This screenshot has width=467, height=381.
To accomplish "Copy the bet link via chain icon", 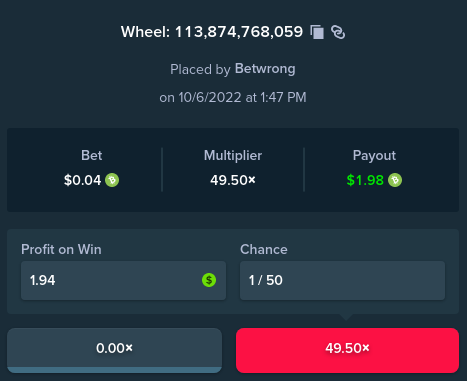I will (338, 32).
